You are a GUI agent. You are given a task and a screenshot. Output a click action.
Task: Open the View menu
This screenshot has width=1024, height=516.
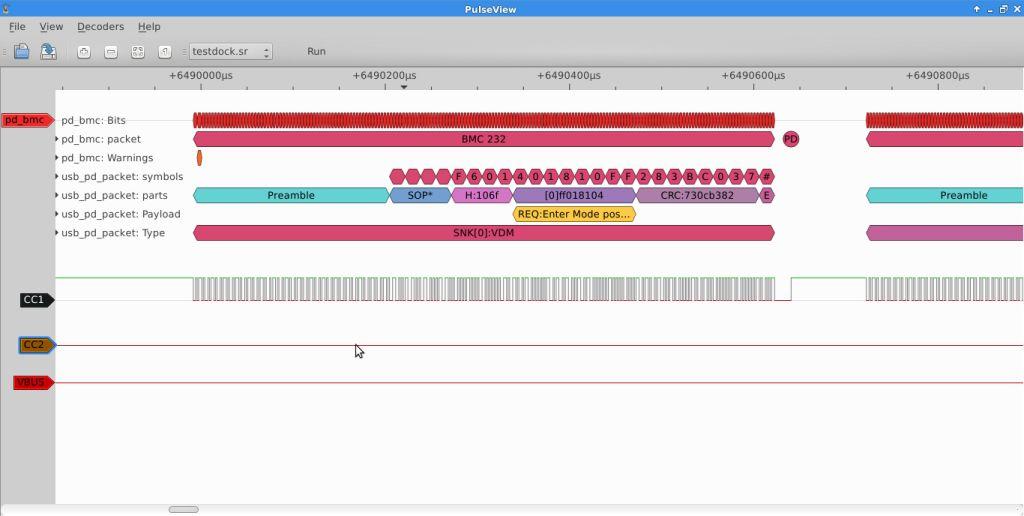click(x=51, y=27)
